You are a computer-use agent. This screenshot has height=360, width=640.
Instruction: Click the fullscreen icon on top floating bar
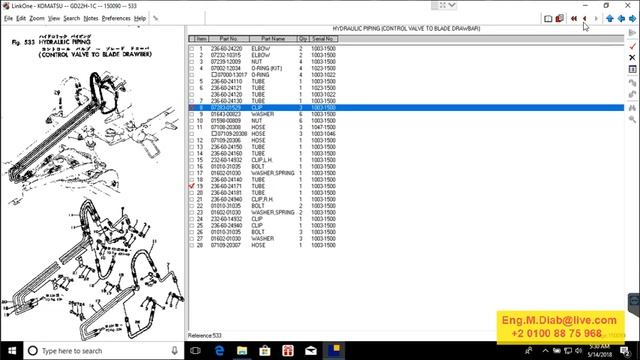pos(442,5)
